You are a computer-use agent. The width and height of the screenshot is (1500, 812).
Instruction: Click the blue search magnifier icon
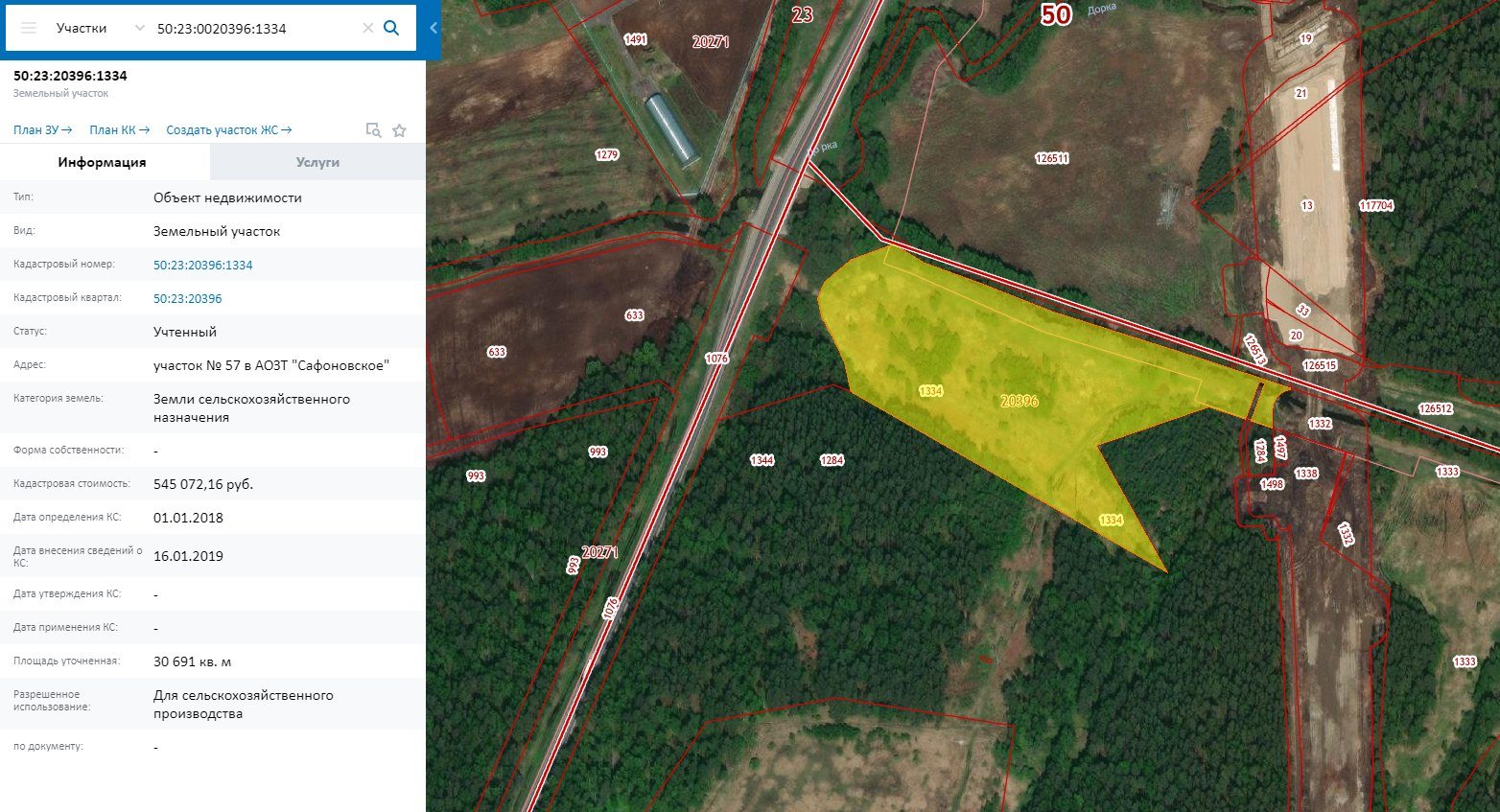(x=391, y=28)
